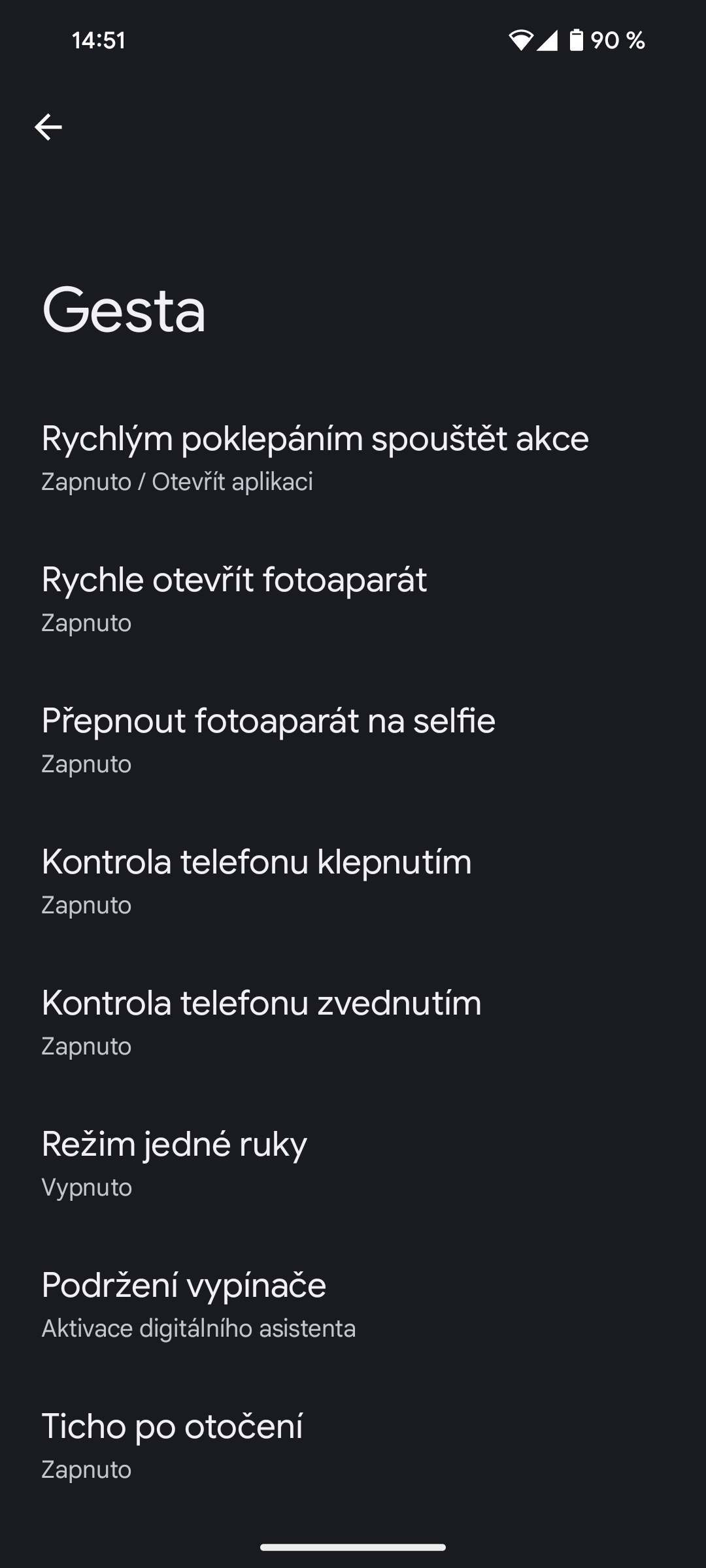The image size is (706, 1568).
Task: Tap the 14:51 clock in status bar
Action: click(99, 41)
